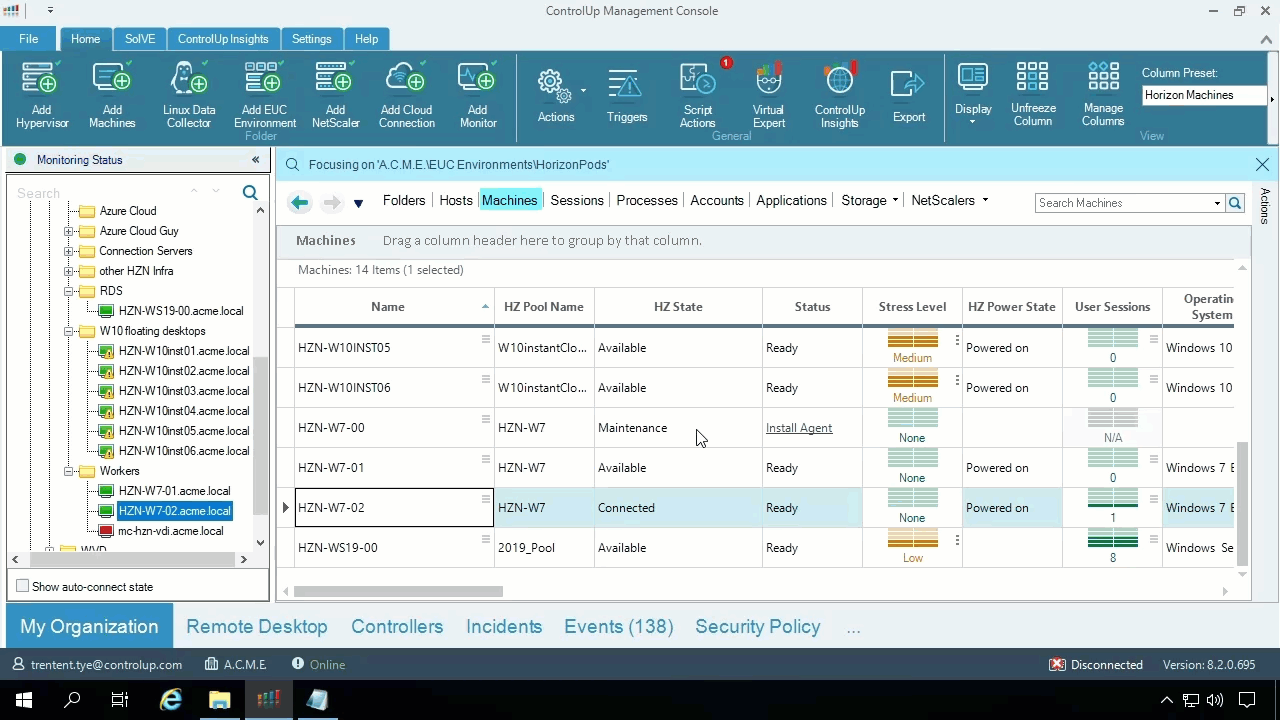Collapse the Workers folder

pos(68,471)
